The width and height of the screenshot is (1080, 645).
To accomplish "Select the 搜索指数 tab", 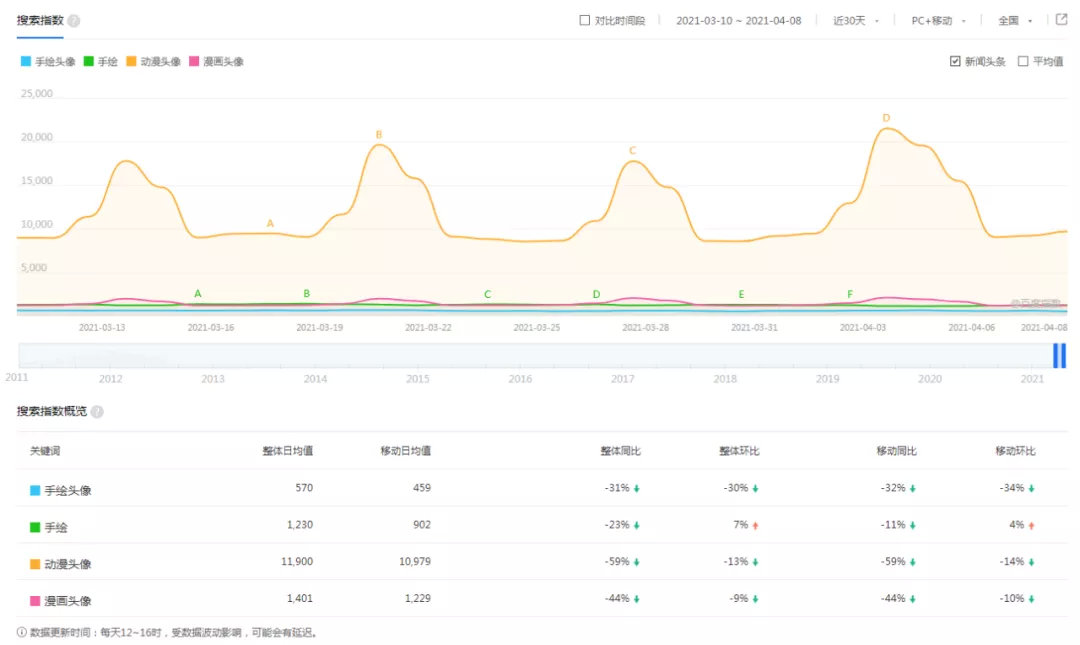I will click(x=41, y=21).
